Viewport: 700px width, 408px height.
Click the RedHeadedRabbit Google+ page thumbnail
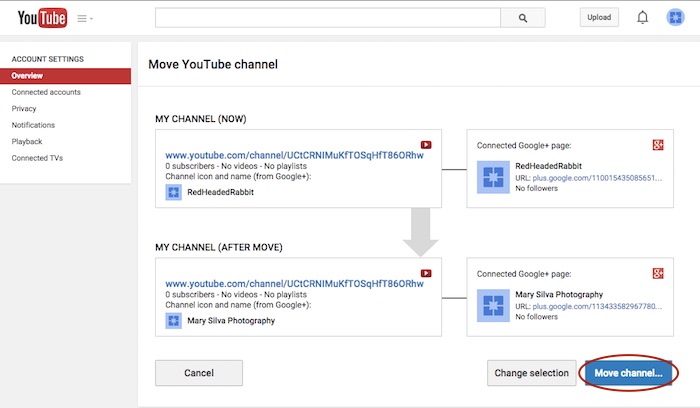click(494, 178)
